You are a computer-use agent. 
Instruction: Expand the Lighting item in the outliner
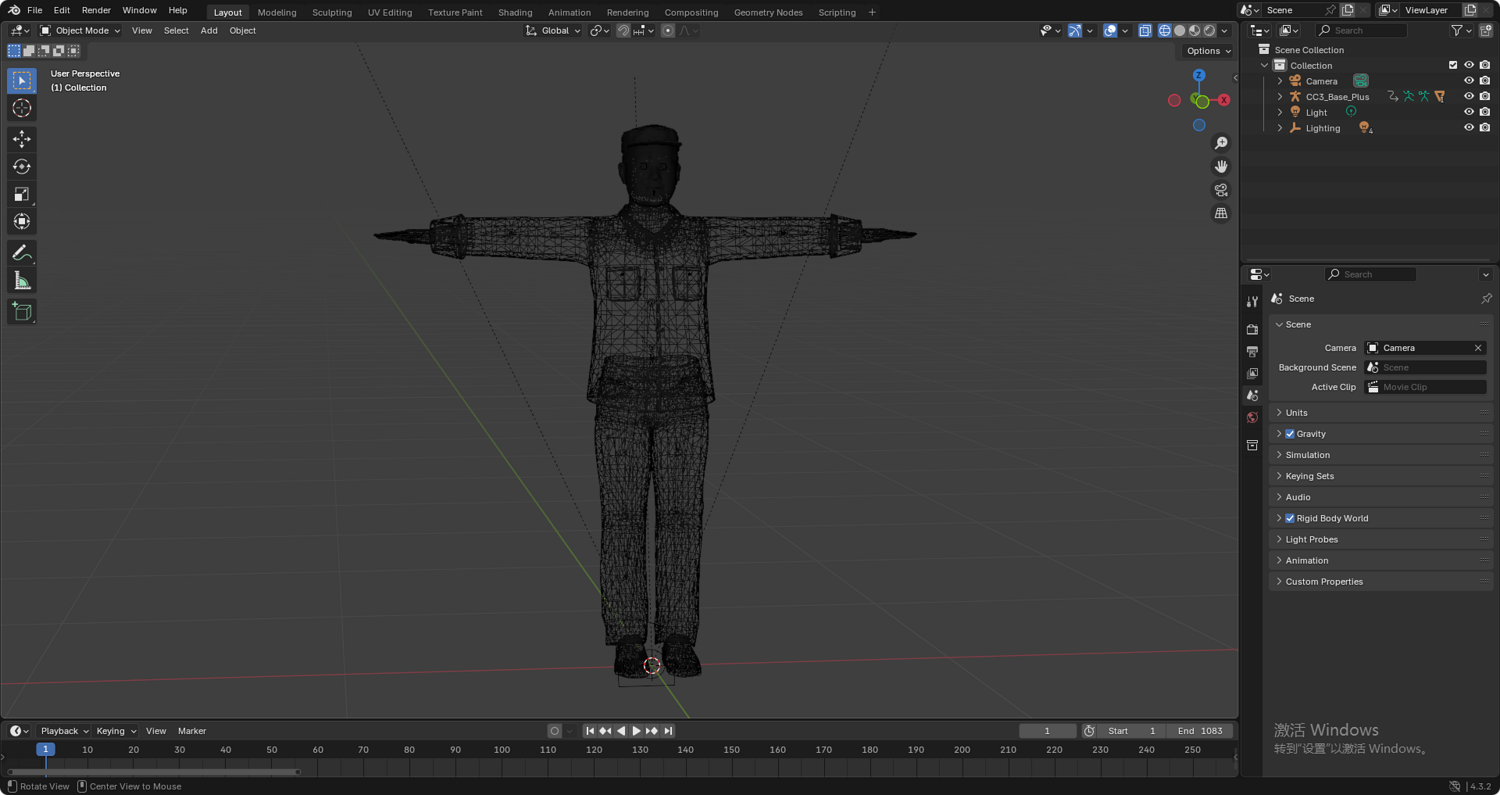[x=1280, y=128]
